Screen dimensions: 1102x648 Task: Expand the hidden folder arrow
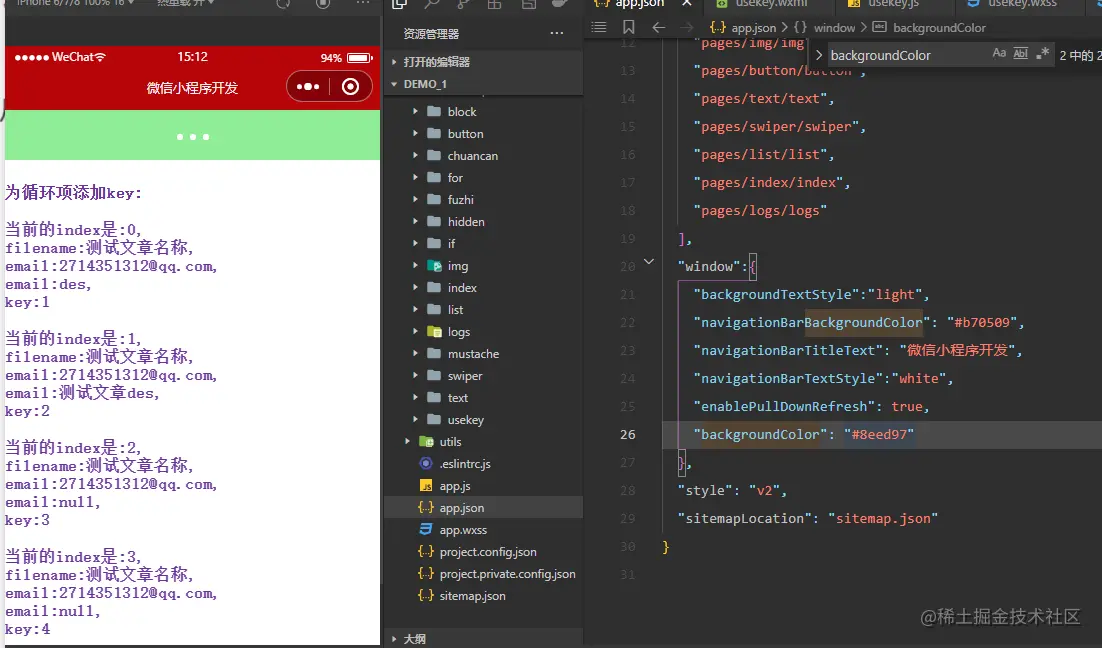click(x=415, y=221)
